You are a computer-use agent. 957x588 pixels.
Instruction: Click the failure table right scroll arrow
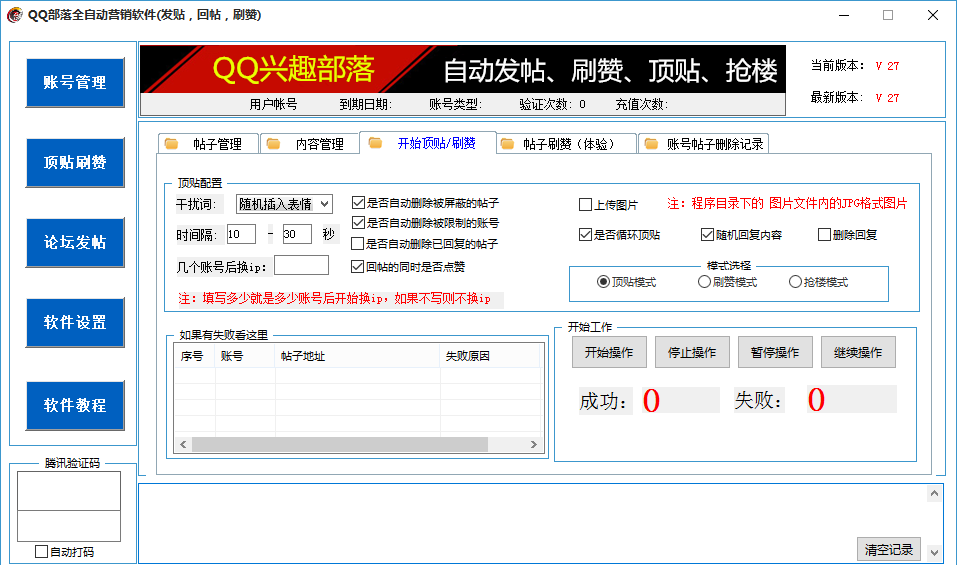tap(533, 445)
